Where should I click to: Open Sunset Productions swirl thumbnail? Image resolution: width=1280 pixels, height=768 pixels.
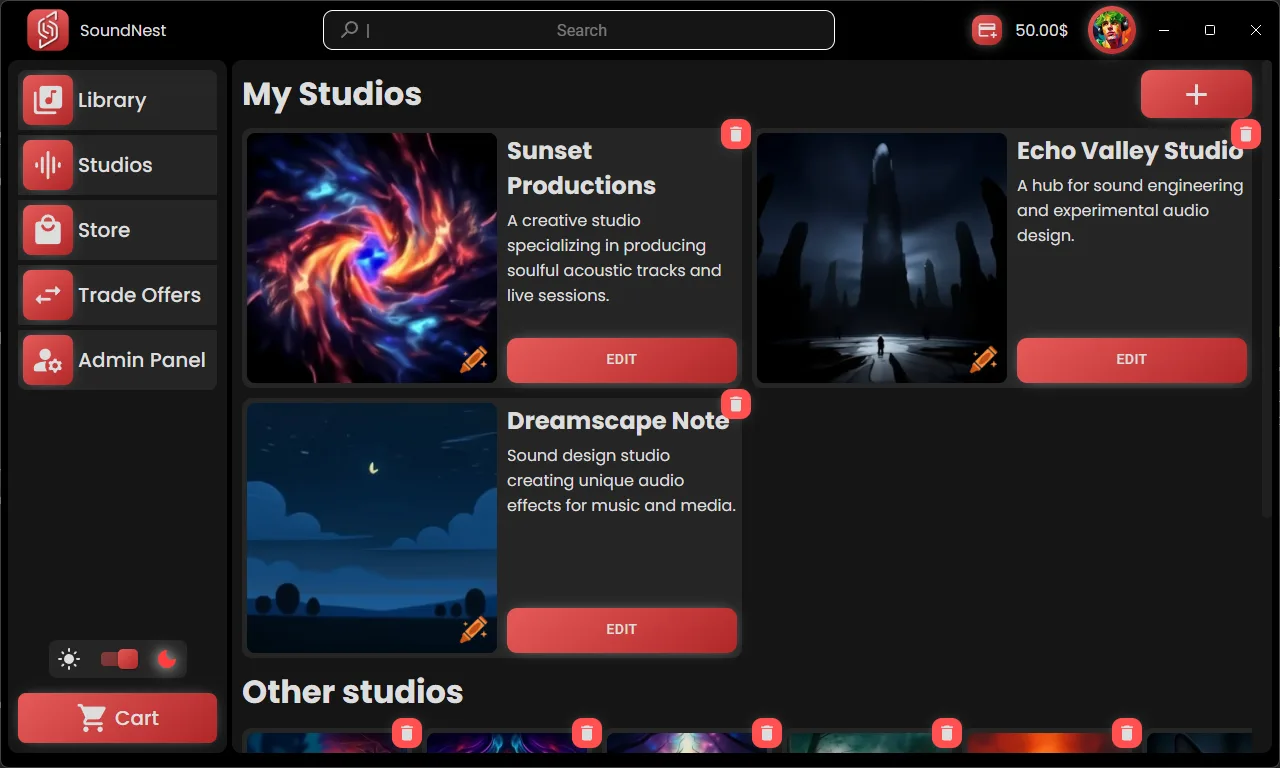[372, 258]
